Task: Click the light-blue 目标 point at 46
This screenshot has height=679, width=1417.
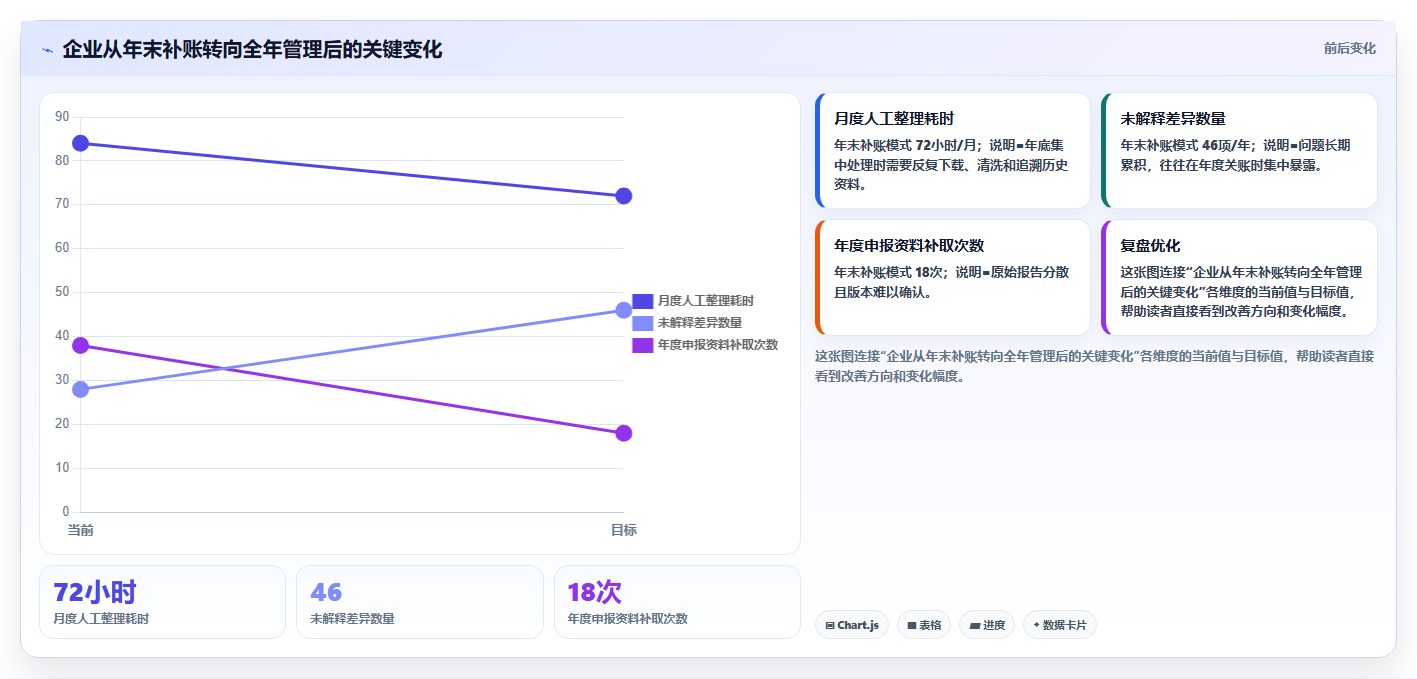Action: click(624, 310)
